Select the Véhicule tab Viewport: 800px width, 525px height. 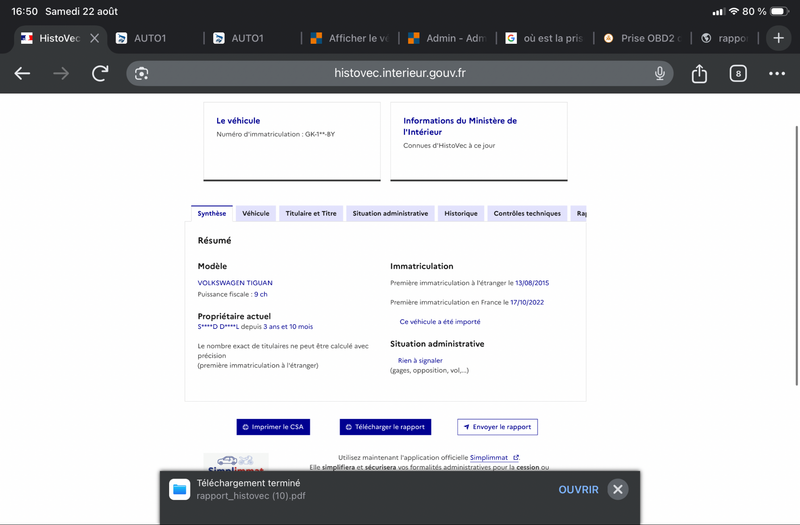[256, 213]
